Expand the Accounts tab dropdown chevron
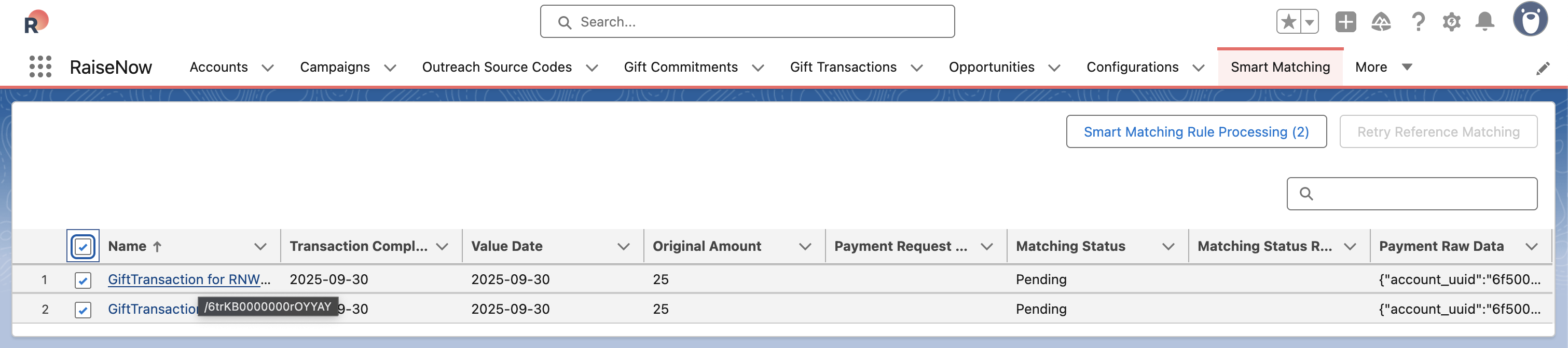The height and width of the screenshot is (348, 1568). pos(268,68)
